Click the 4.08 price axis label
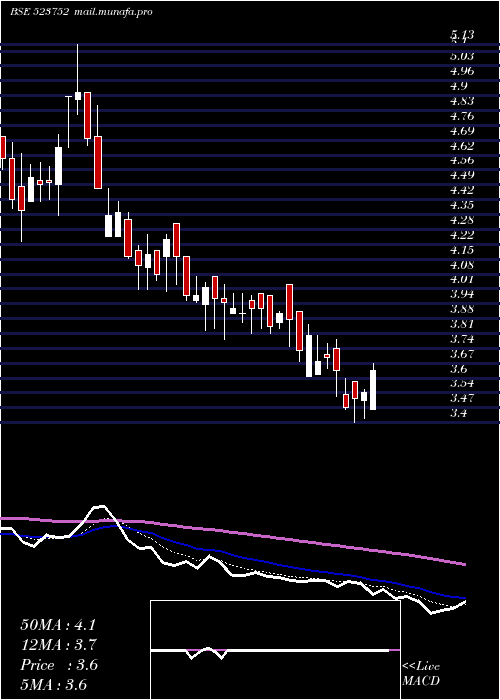Viewport: 500px width, 700px height. tap(462, 265)
